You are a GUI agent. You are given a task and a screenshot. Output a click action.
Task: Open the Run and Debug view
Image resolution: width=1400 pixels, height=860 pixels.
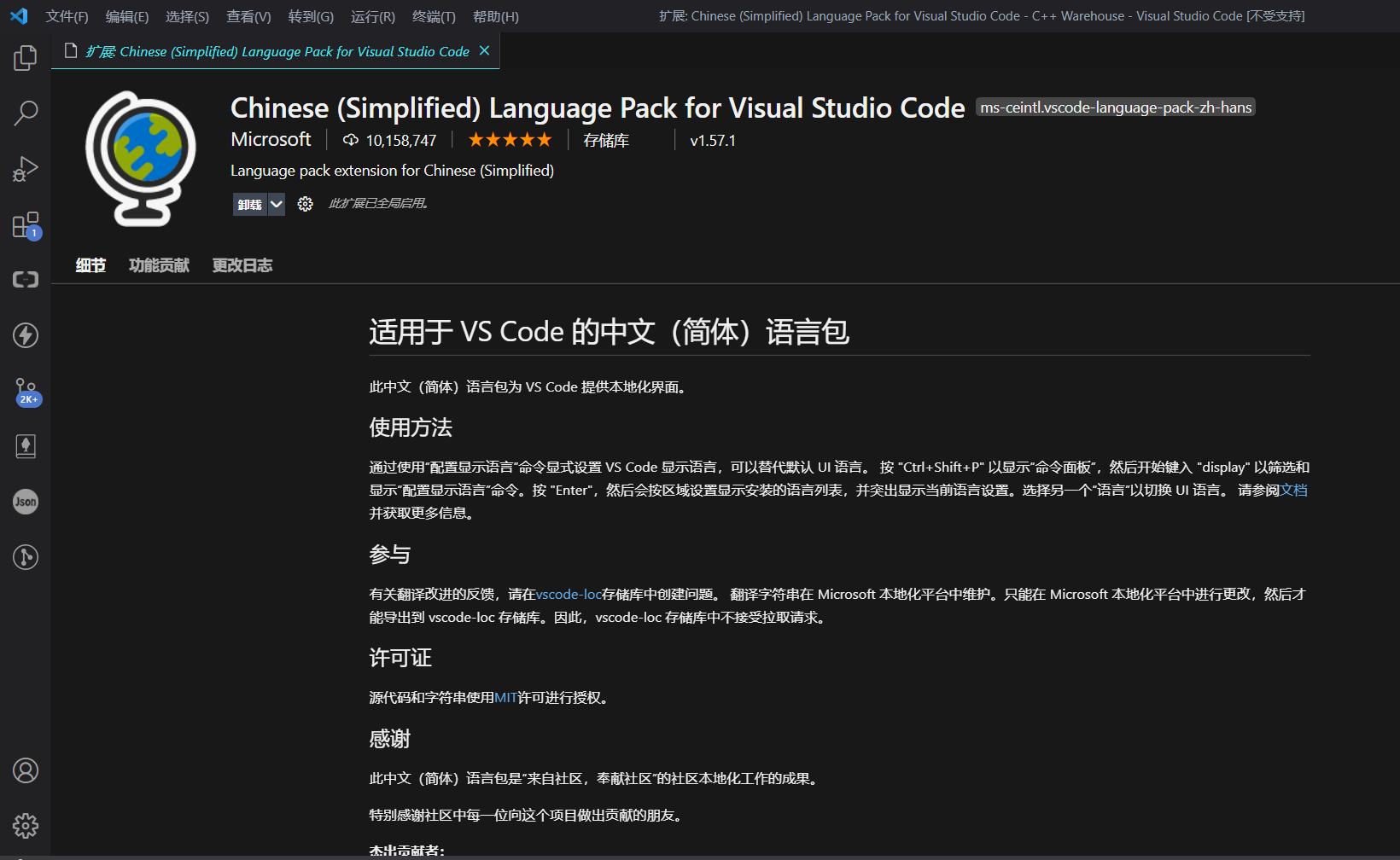click(26, 169)
